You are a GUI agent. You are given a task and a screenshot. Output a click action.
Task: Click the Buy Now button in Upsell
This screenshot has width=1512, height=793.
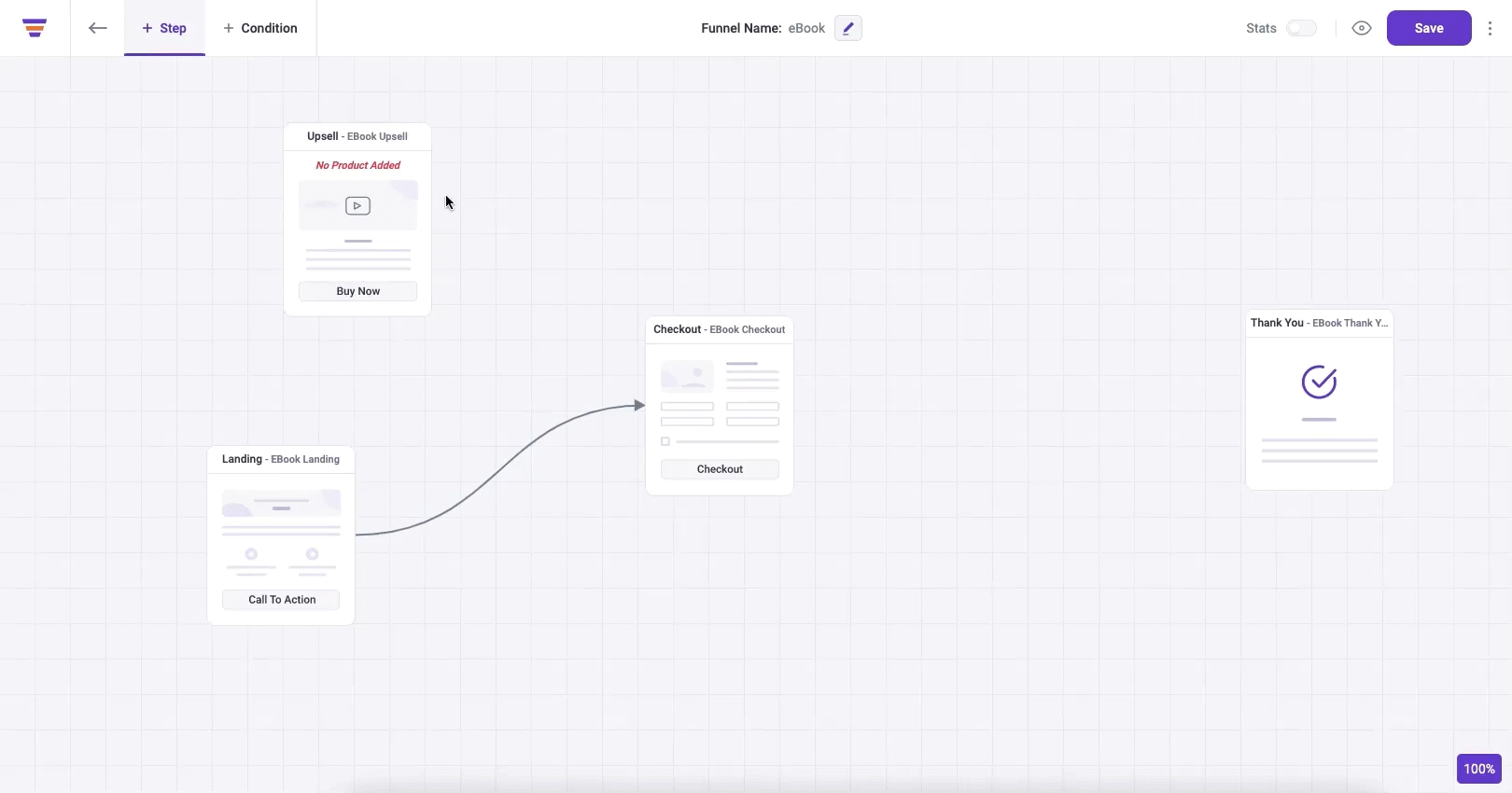[357, 291]
